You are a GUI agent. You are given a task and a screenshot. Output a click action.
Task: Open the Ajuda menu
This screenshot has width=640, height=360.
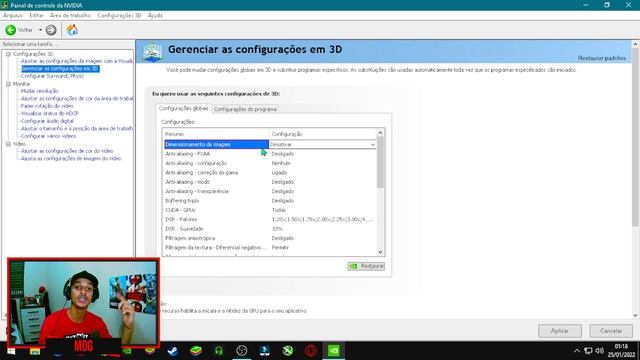click(x=155, y=15)
